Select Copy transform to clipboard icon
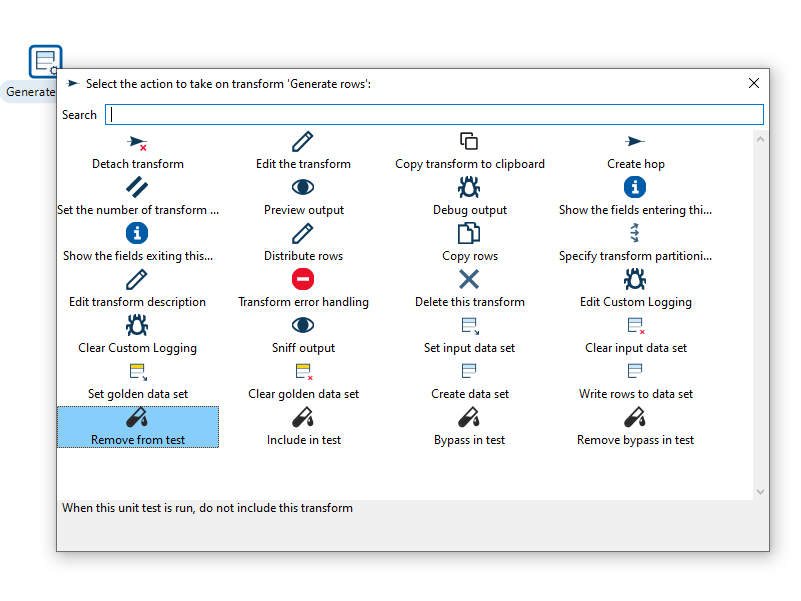 click(x=469, y=141)
